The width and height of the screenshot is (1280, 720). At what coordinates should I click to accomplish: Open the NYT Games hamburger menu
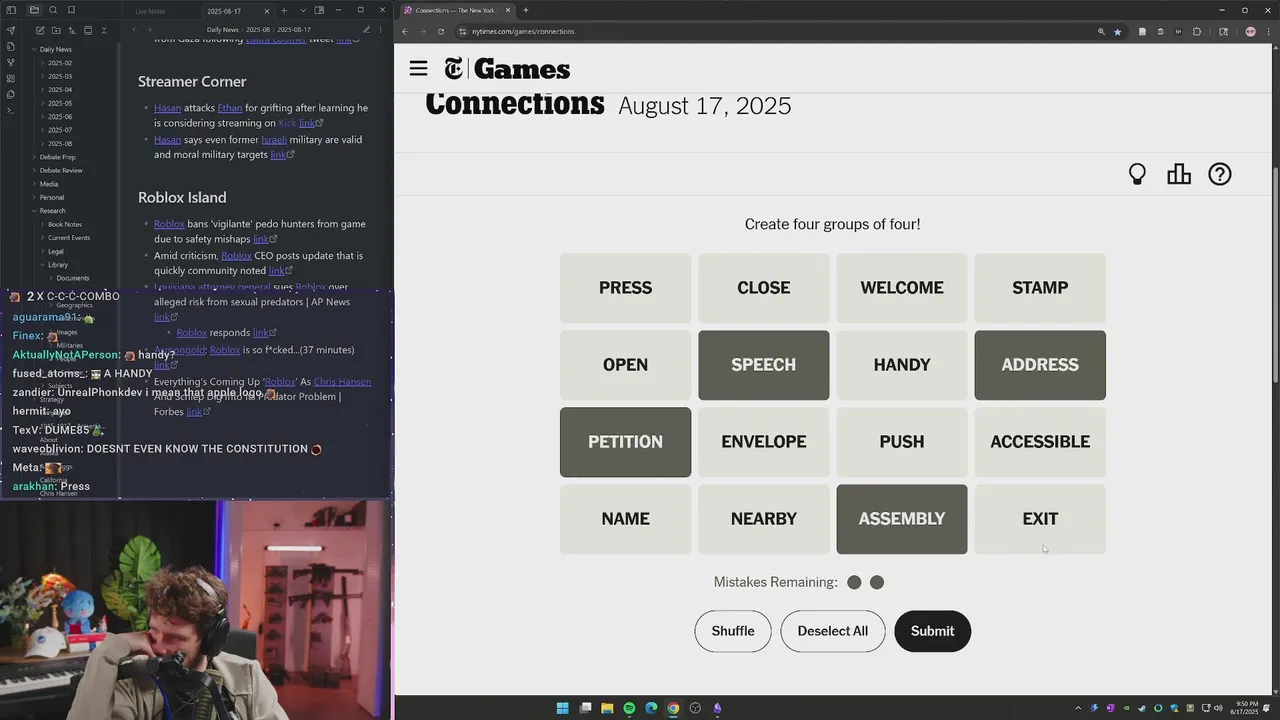coord(418,68)
